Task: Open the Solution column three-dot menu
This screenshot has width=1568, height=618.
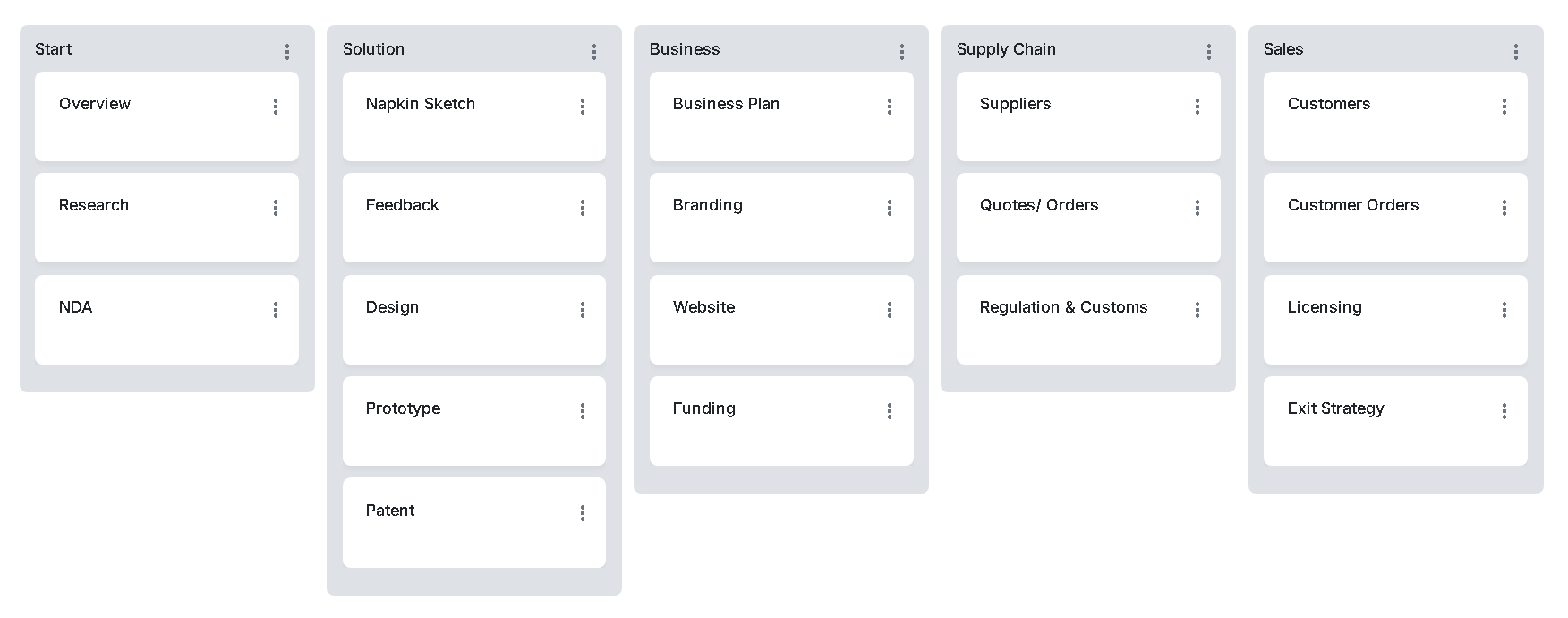Action: [594, 52]
